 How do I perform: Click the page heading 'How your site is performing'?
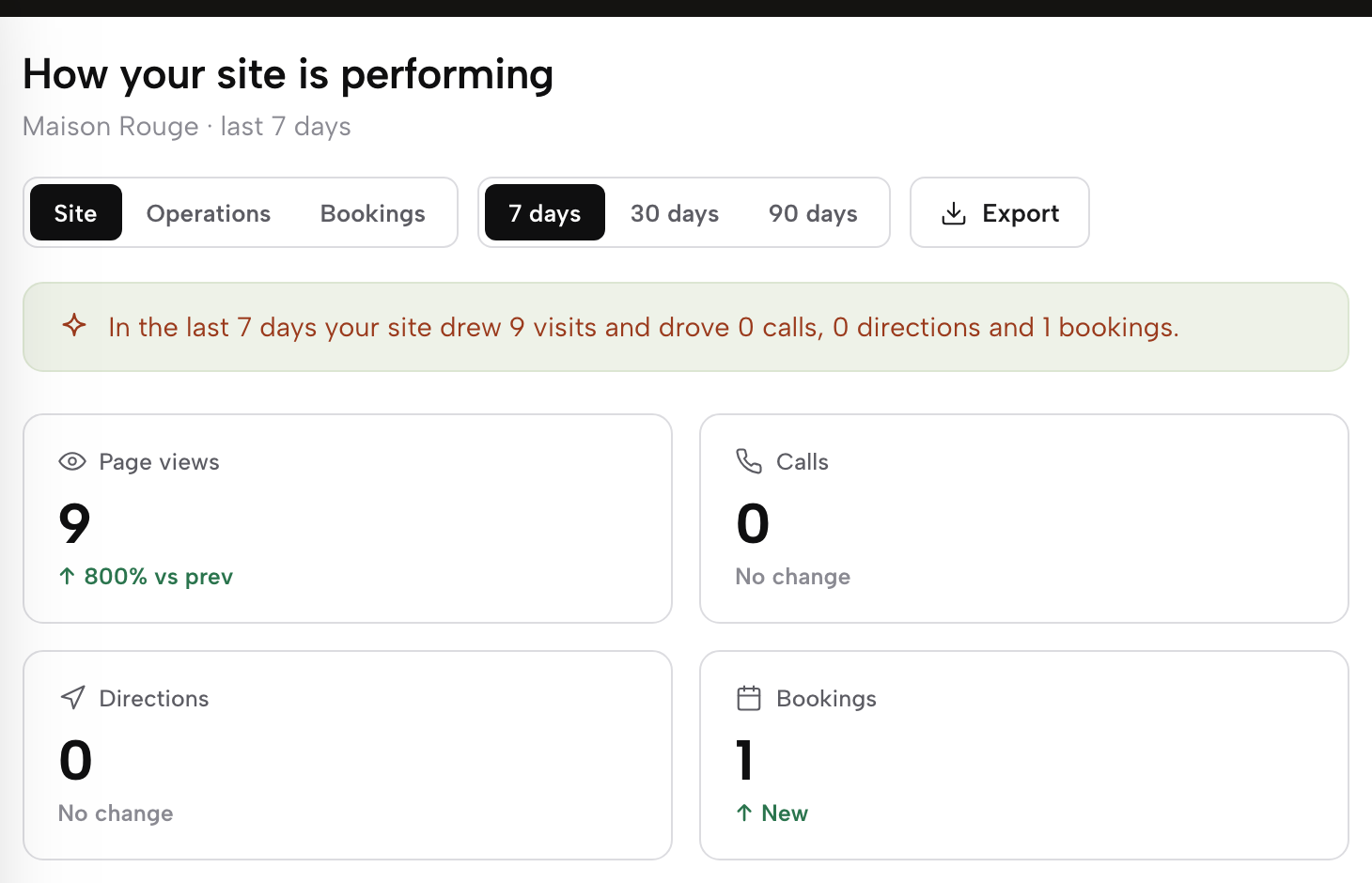pos(288,74)
